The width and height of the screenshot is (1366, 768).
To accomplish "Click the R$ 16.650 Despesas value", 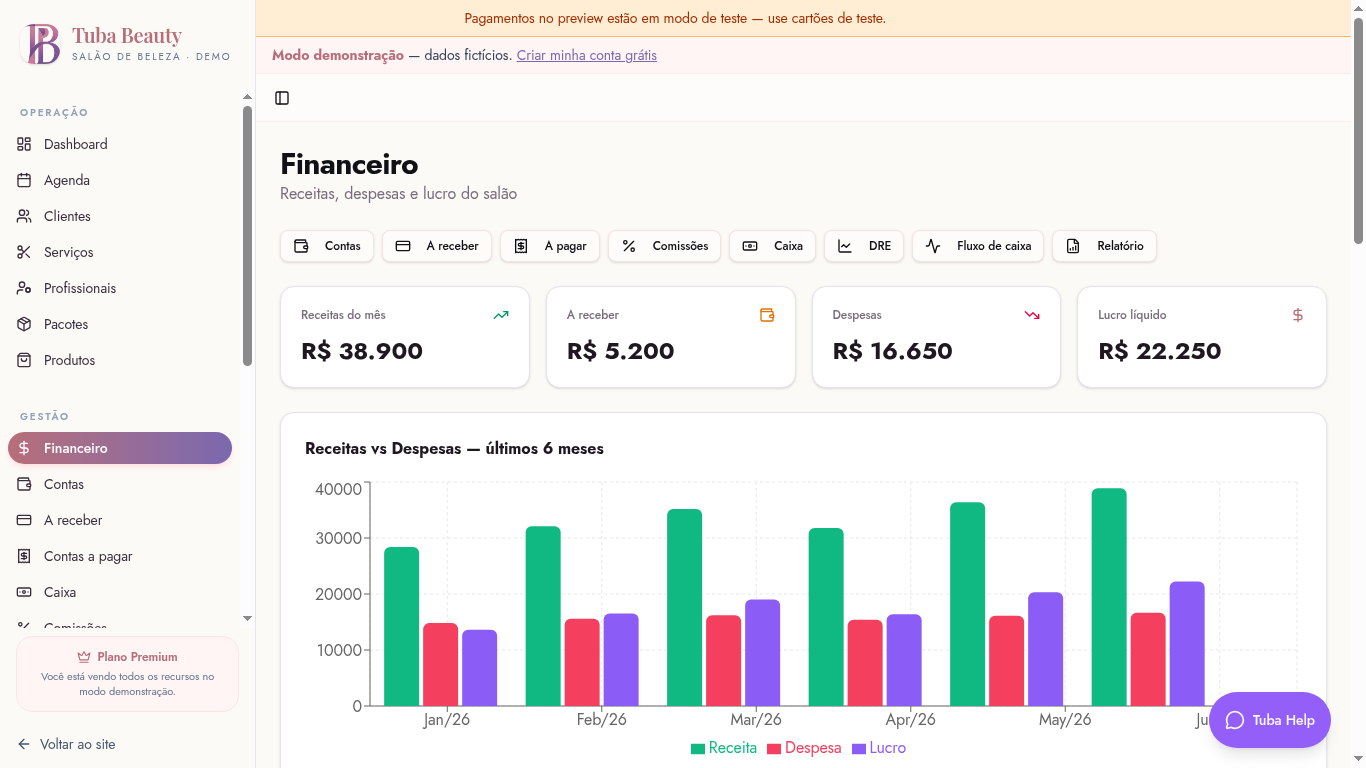I will [892, 351].
